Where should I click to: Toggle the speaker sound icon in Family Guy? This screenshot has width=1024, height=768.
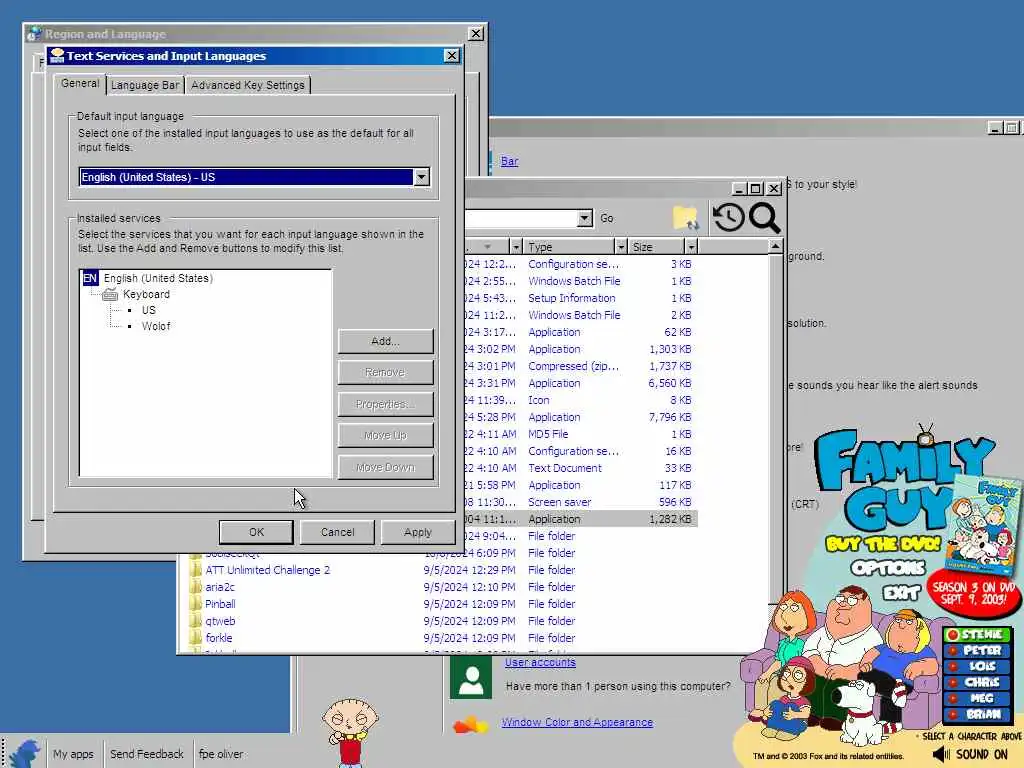(941, 754)
